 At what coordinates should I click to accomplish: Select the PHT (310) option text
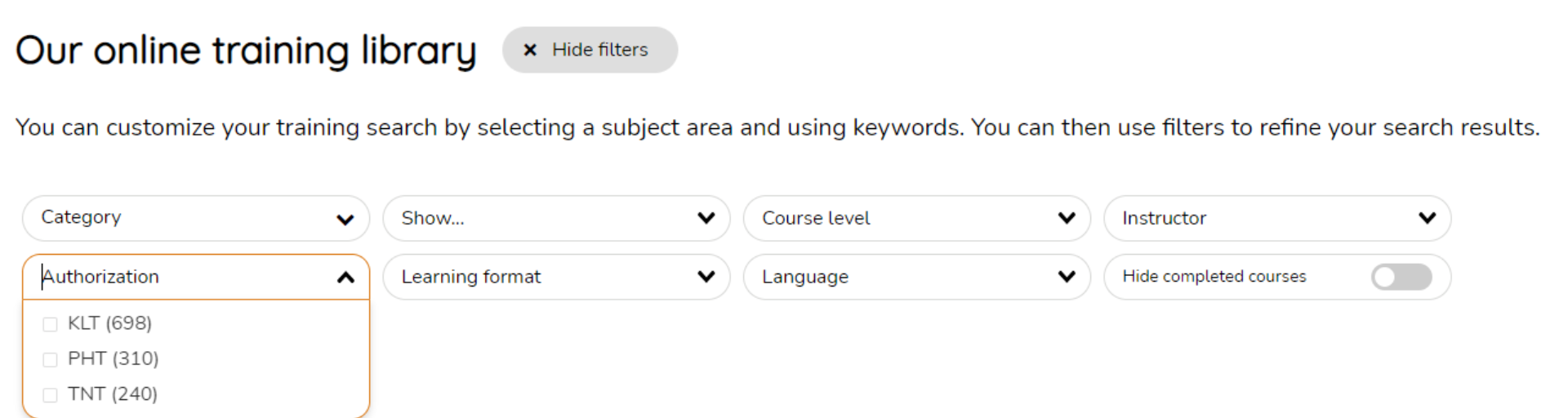click(x=113, y=358)
